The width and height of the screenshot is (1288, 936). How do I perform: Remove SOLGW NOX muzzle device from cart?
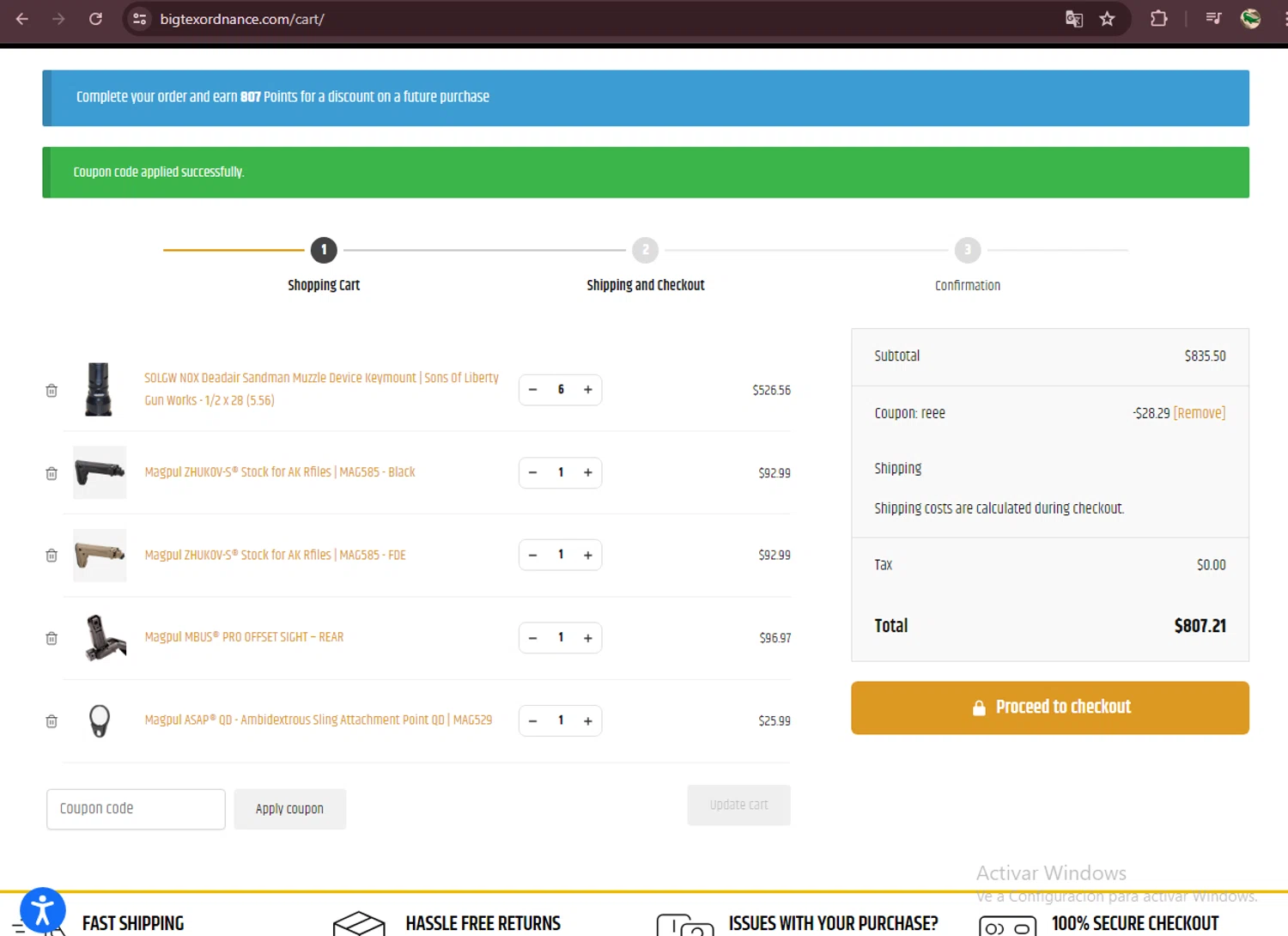52,391
